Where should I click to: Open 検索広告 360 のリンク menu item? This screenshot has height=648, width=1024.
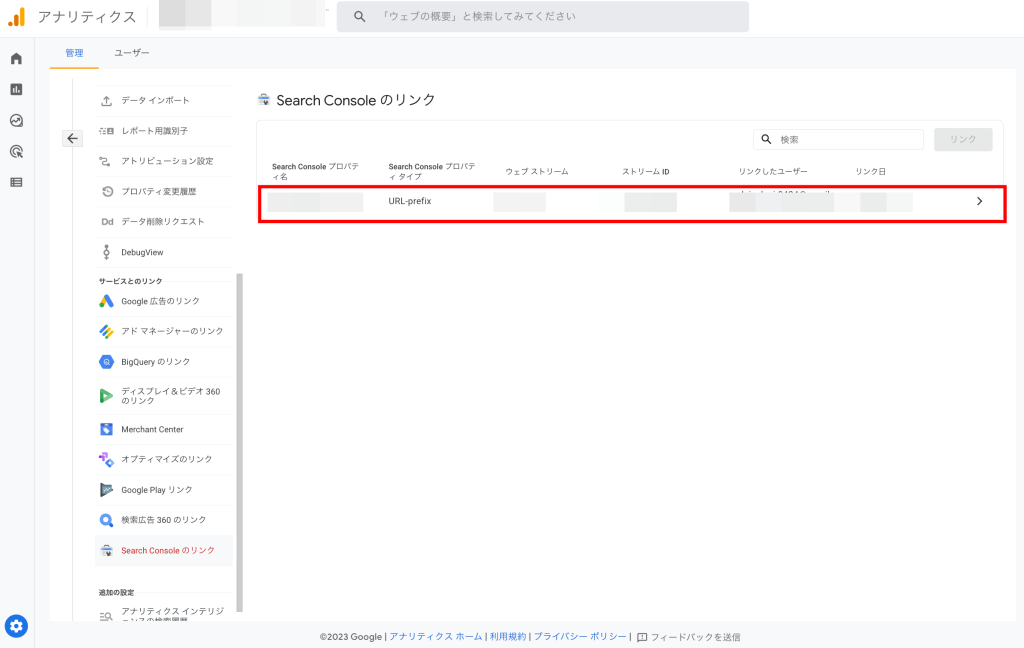point(163,521)
